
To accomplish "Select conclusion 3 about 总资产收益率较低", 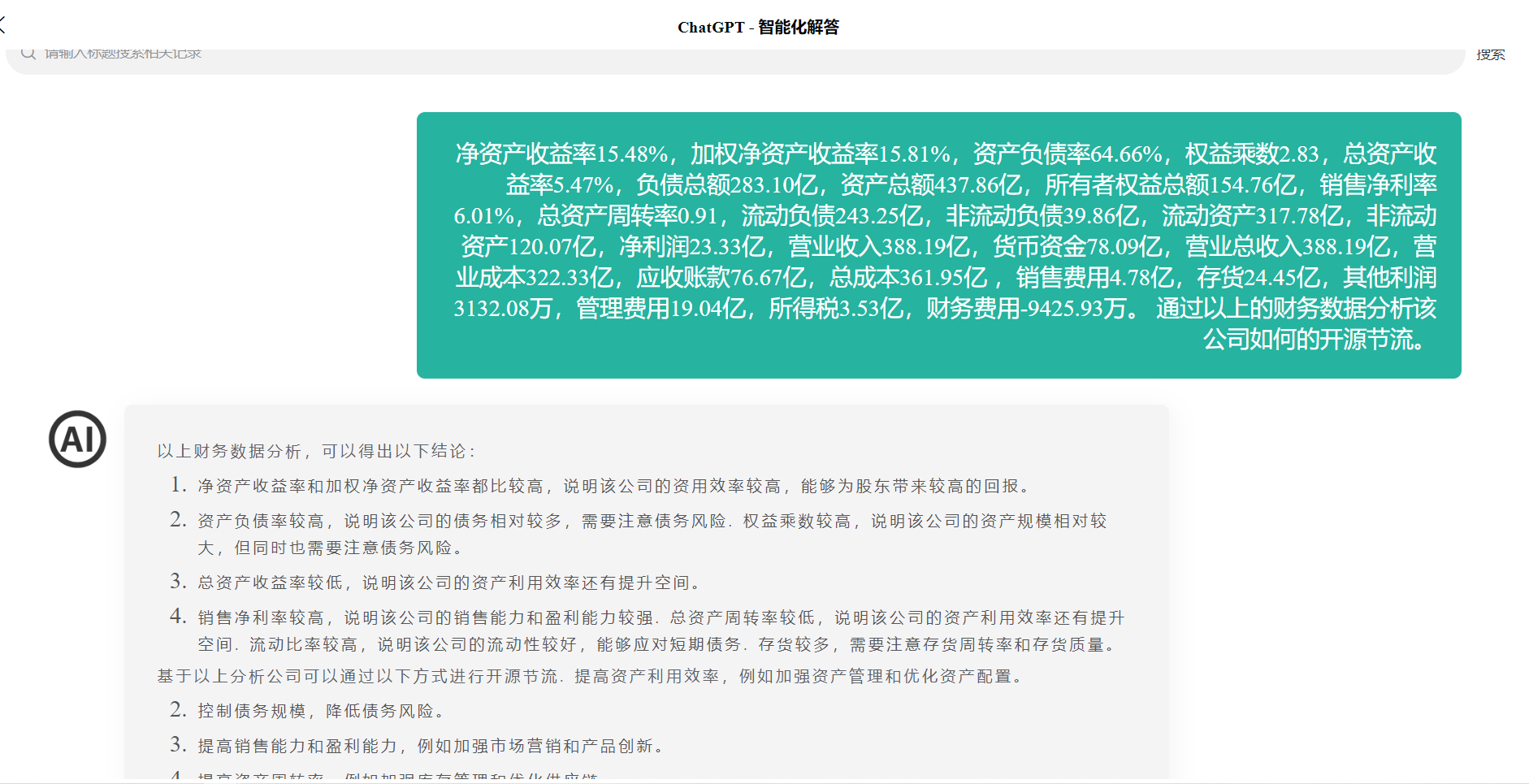I will 448,583.
